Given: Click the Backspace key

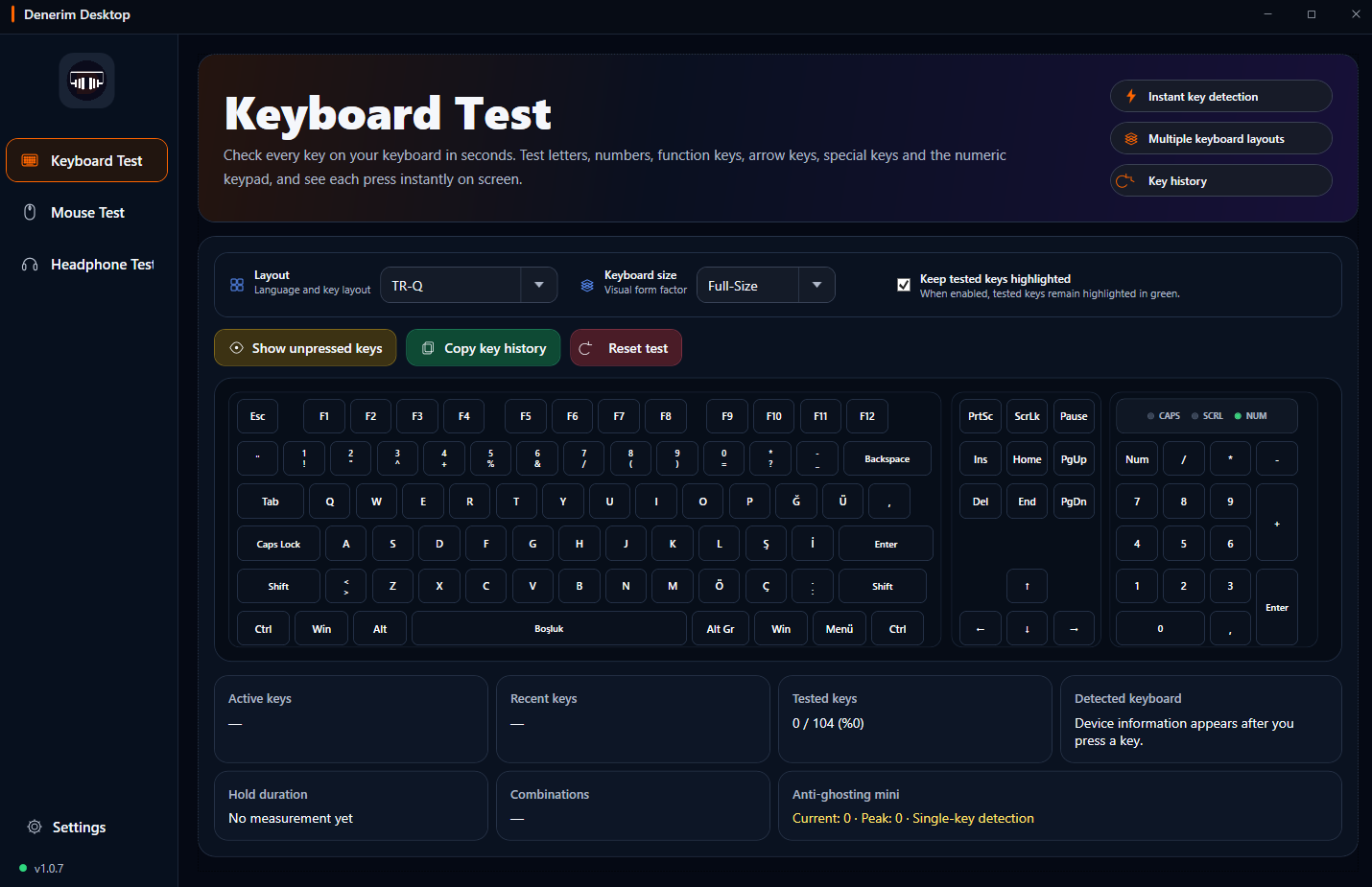Looking at the screenshot, I should (x=887, y=458).
